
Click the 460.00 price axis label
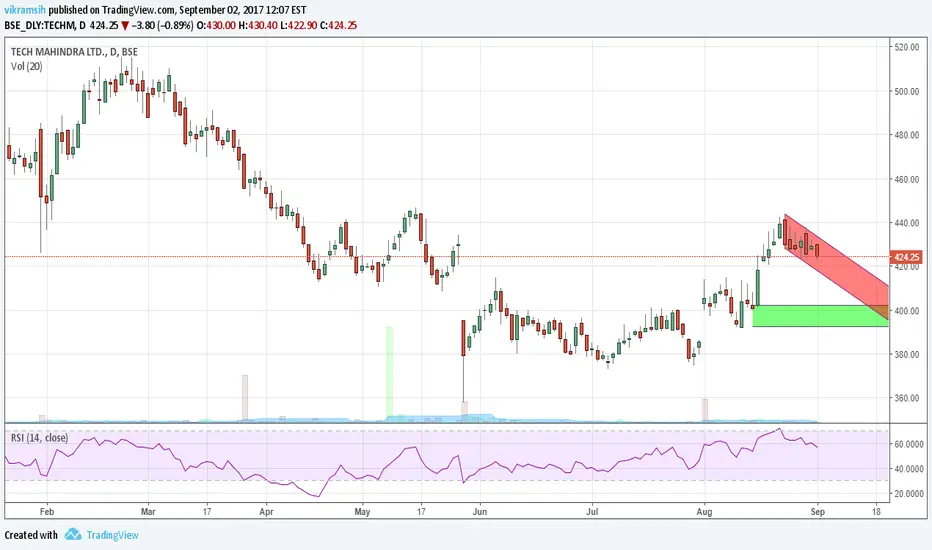(x=908, y=179)
